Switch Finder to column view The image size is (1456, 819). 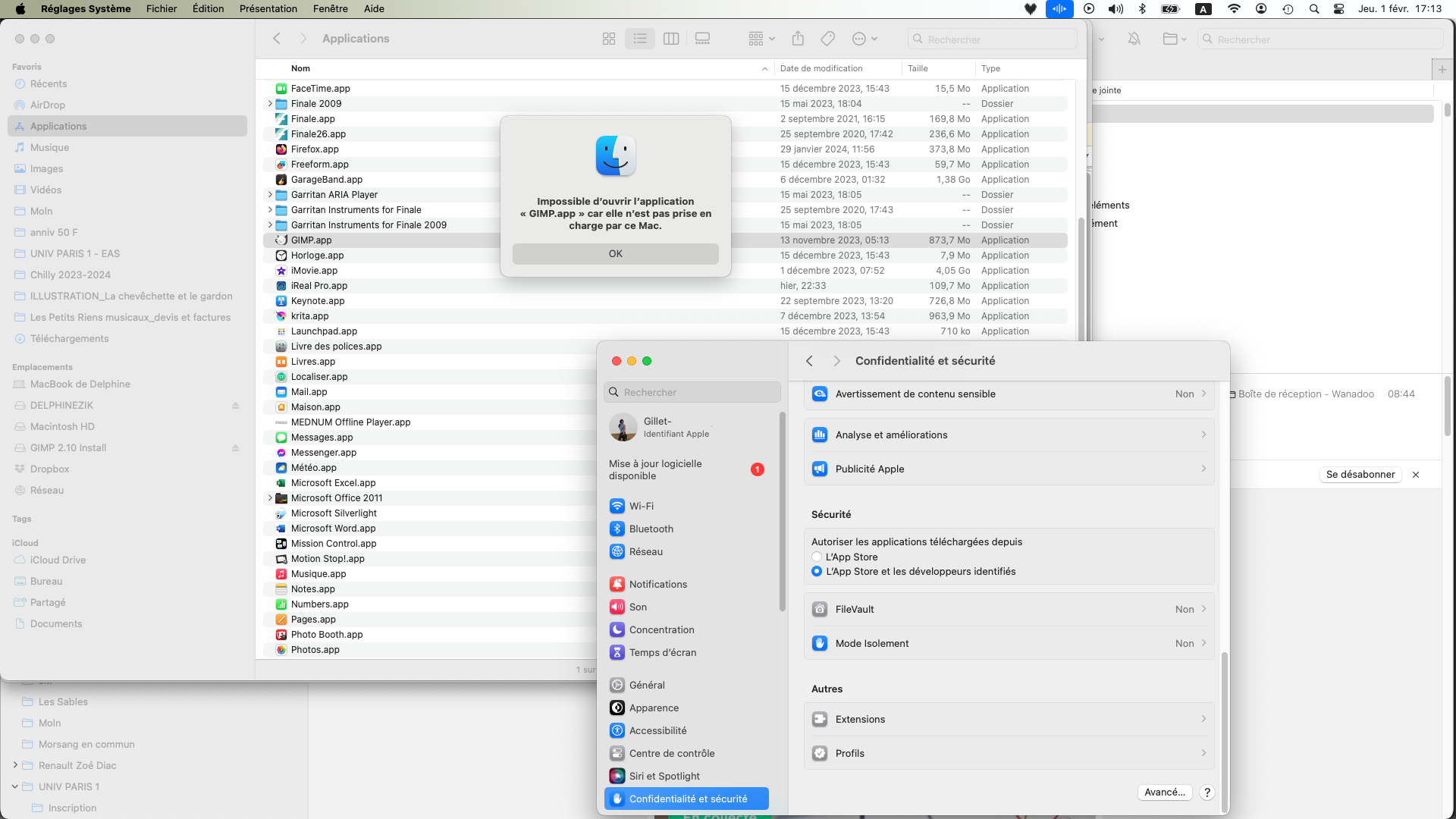pos(670,39)
